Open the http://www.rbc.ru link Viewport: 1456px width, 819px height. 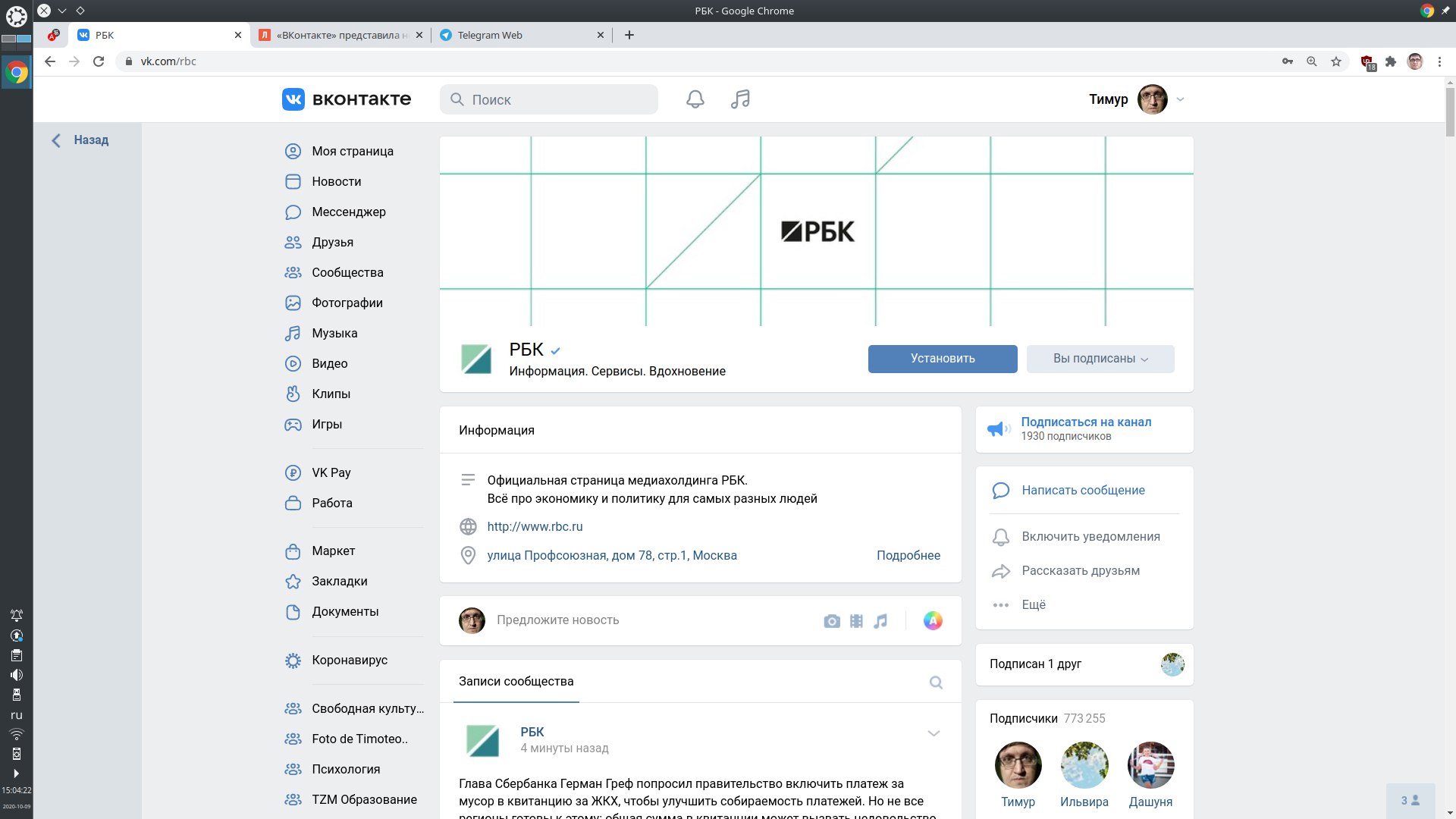pyautogui.click(x=535, y=526)
